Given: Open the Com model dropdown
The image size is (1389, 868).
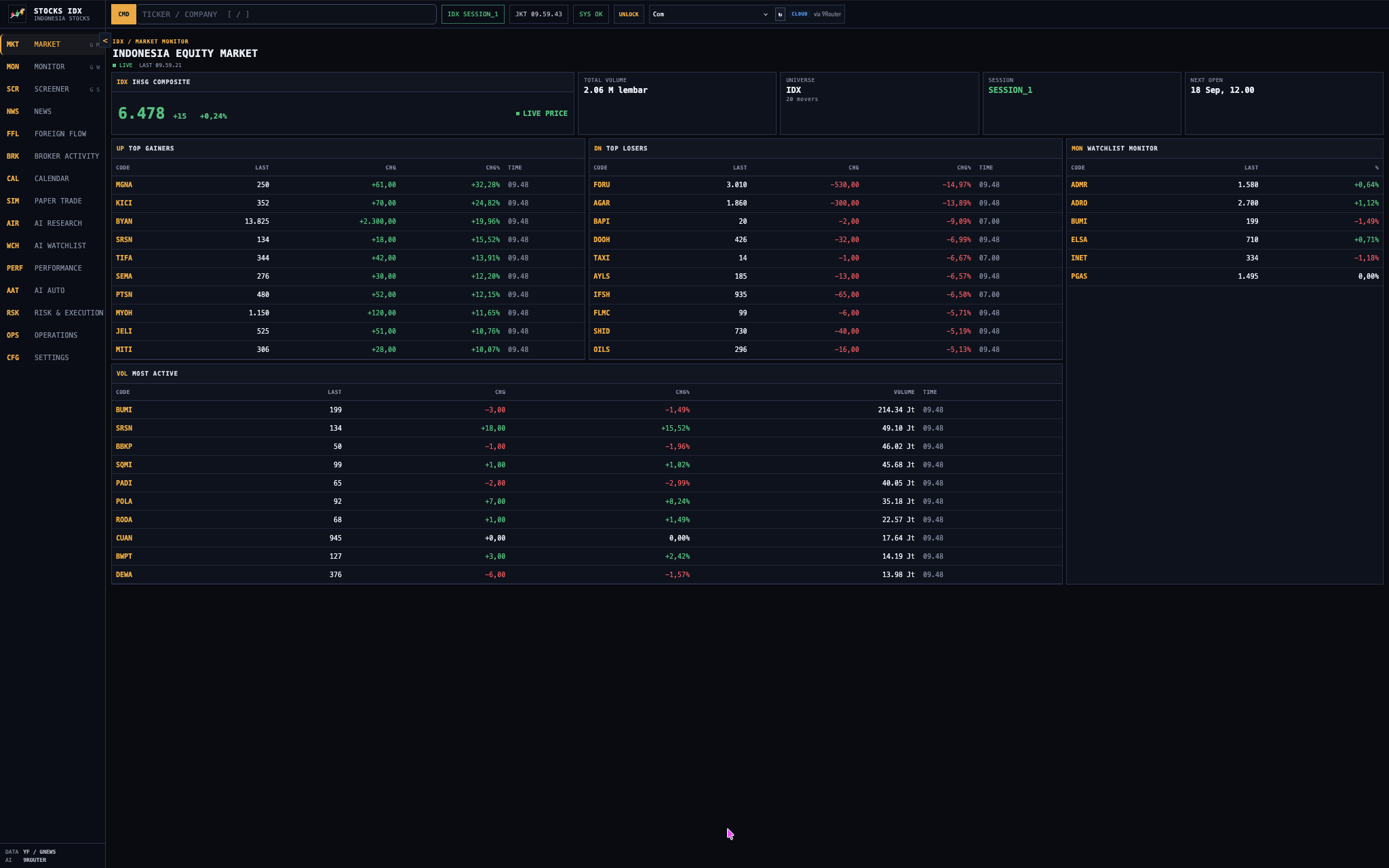Looking at the screenshot, I should (x=711, y=14).
